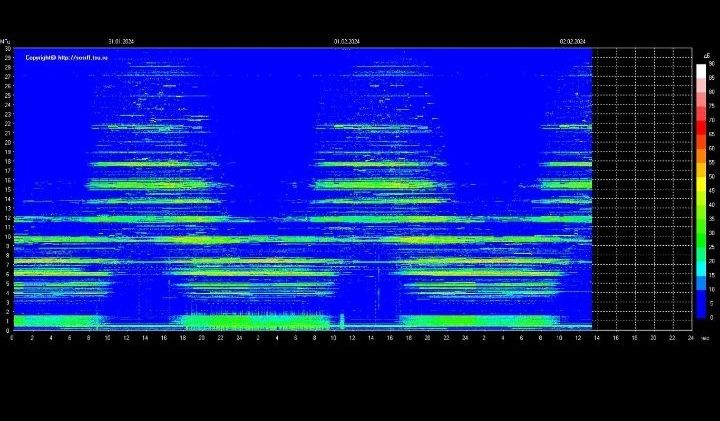Click the empty dashed grid area
720x421 pixels.
point(640,190)
